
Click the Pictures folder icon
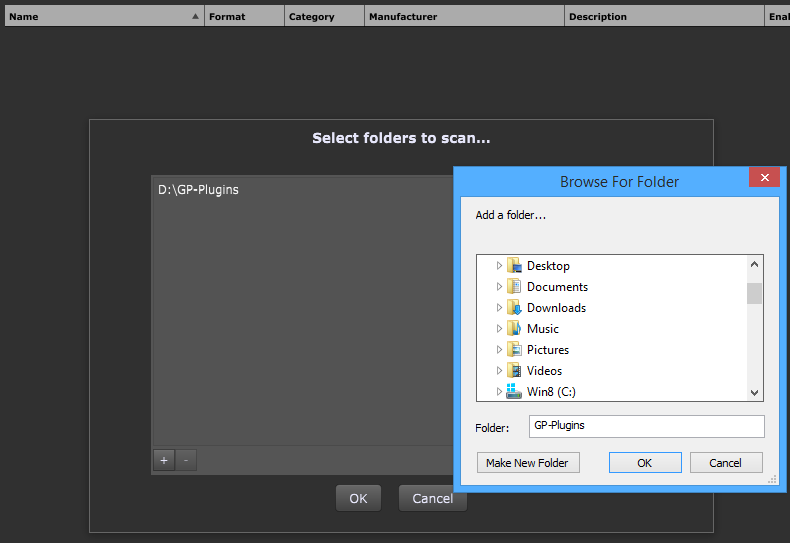(x=514, y=350)
